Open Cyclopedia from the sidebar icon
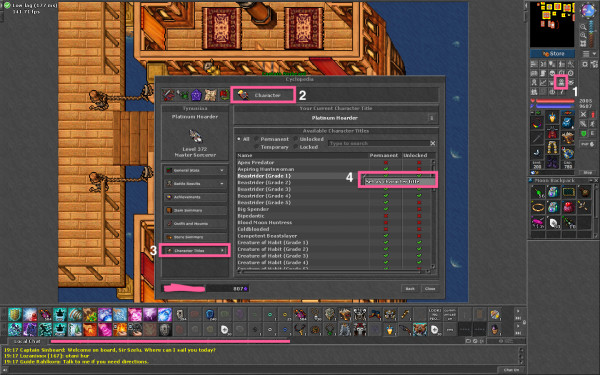The image size is (600, 375). pyautogui.click(x=561, y=82)
